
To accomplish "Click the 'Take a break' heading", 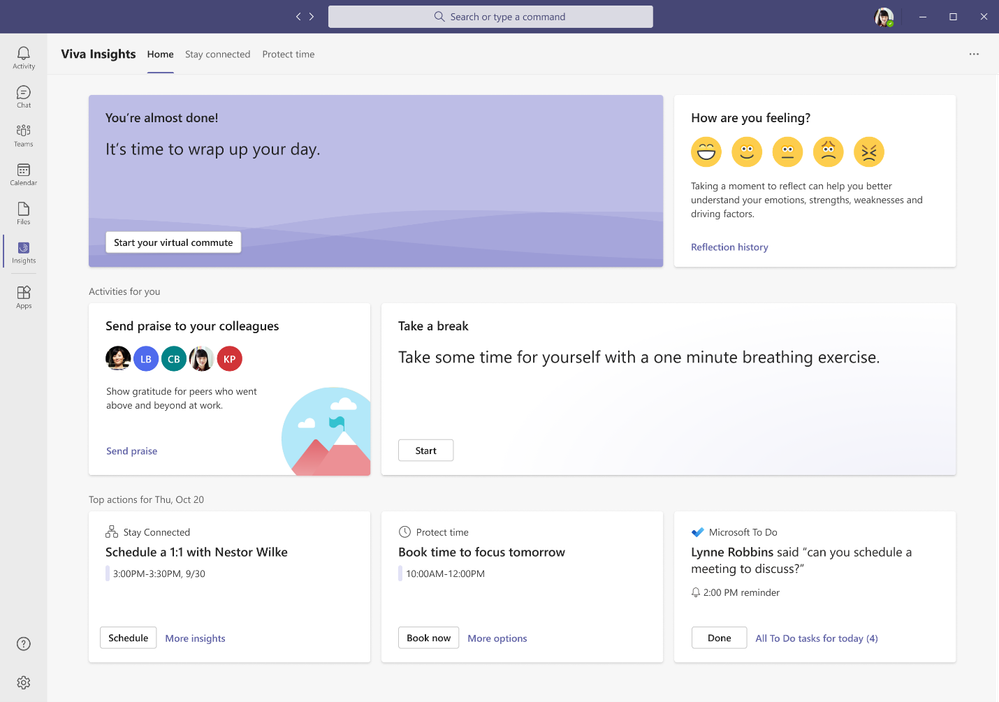I will point(433,326).
